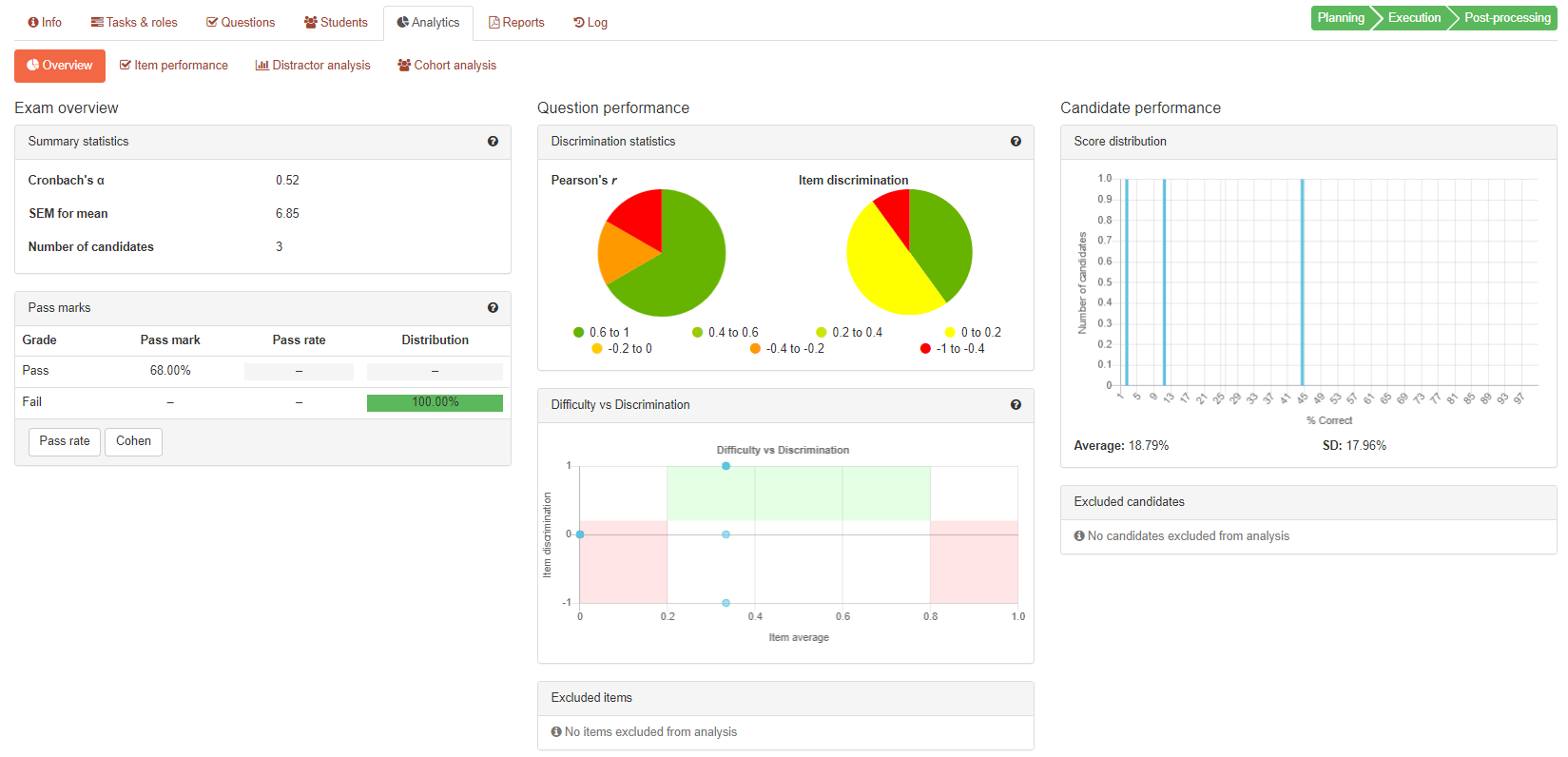
Task: Open the Info tab
Action: (45, 23)
